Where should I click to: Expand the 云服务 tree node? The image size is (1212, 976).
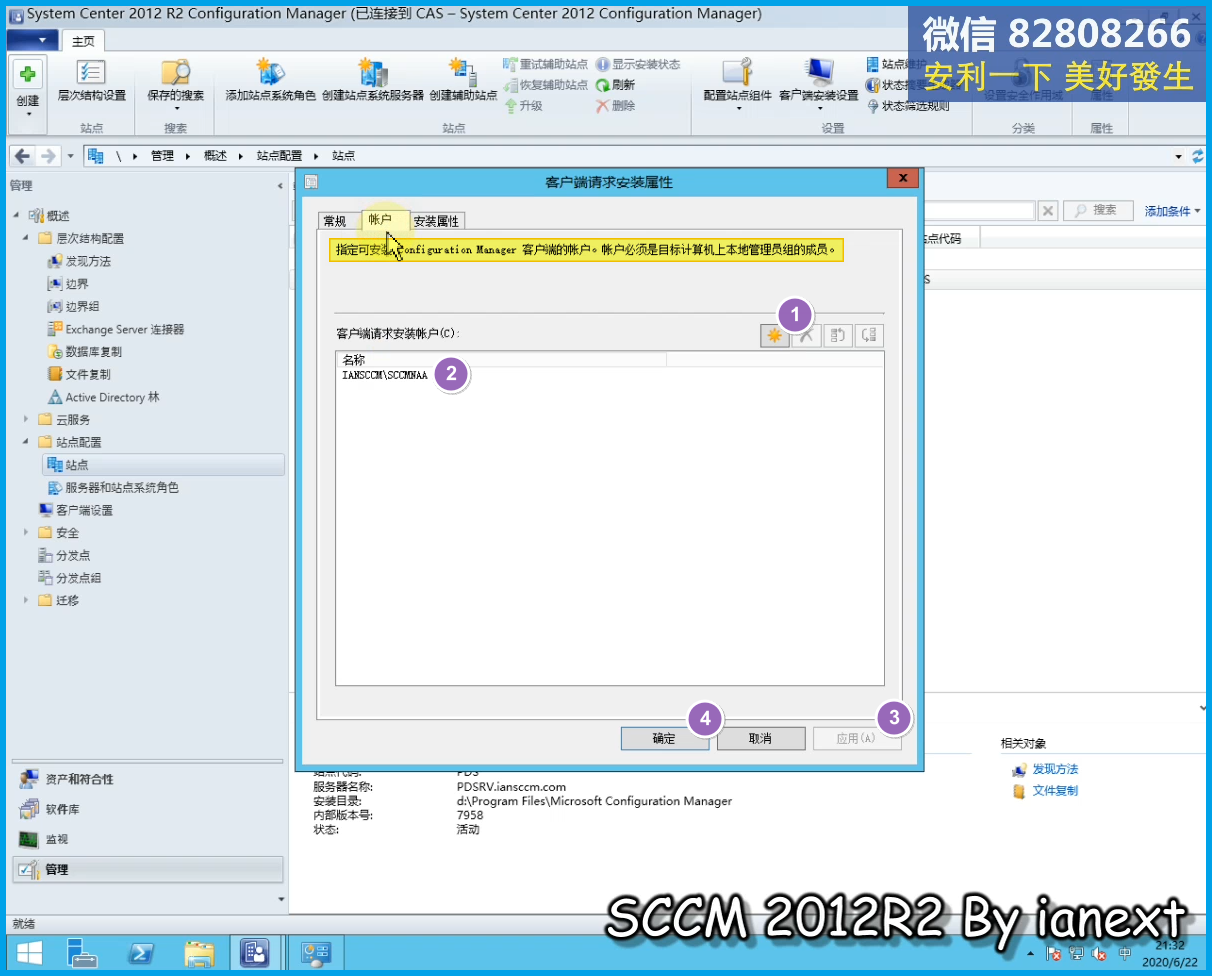pos(26,419)
